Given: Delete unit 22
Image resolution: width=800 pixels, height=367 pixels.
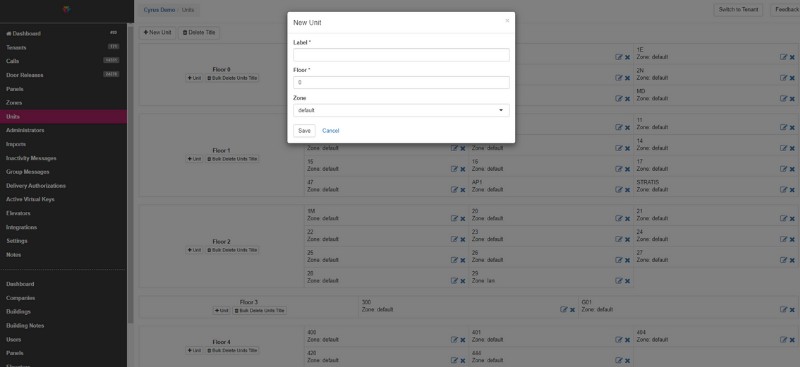Looking at the screenshot, I should click(x=463, y=240).
